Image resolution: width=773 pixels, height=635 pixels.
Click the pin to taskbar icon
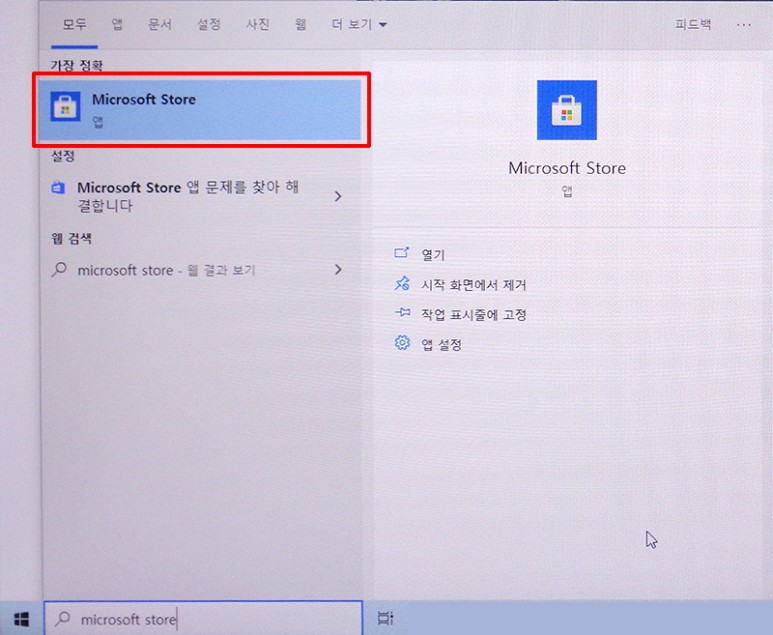point(402,312)
